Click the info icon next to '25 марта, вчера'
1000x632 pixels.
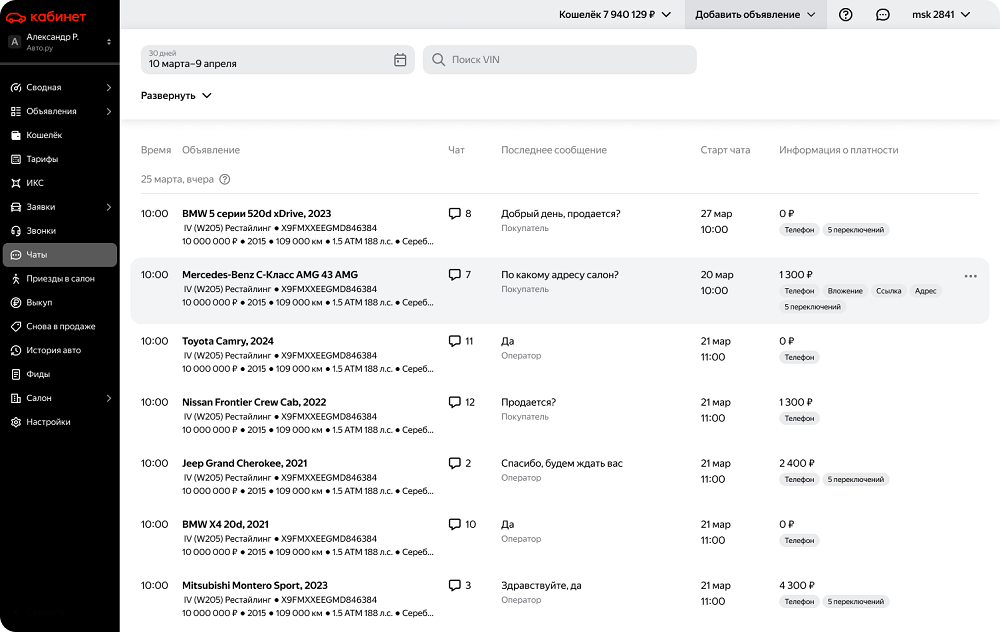[225, 180]
